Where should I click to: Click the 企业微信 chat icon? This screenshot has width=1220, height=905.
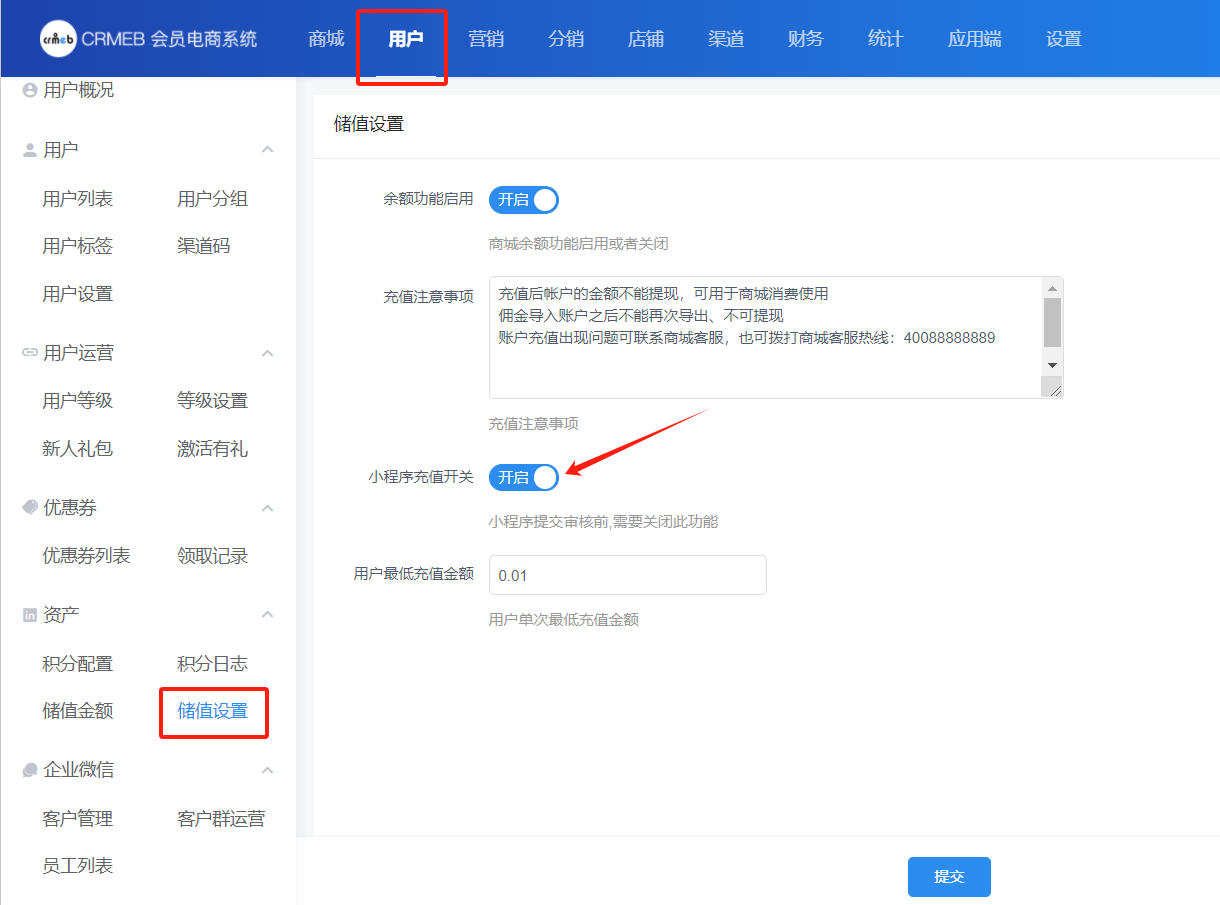pyautogui.click(x=30, y=770)
